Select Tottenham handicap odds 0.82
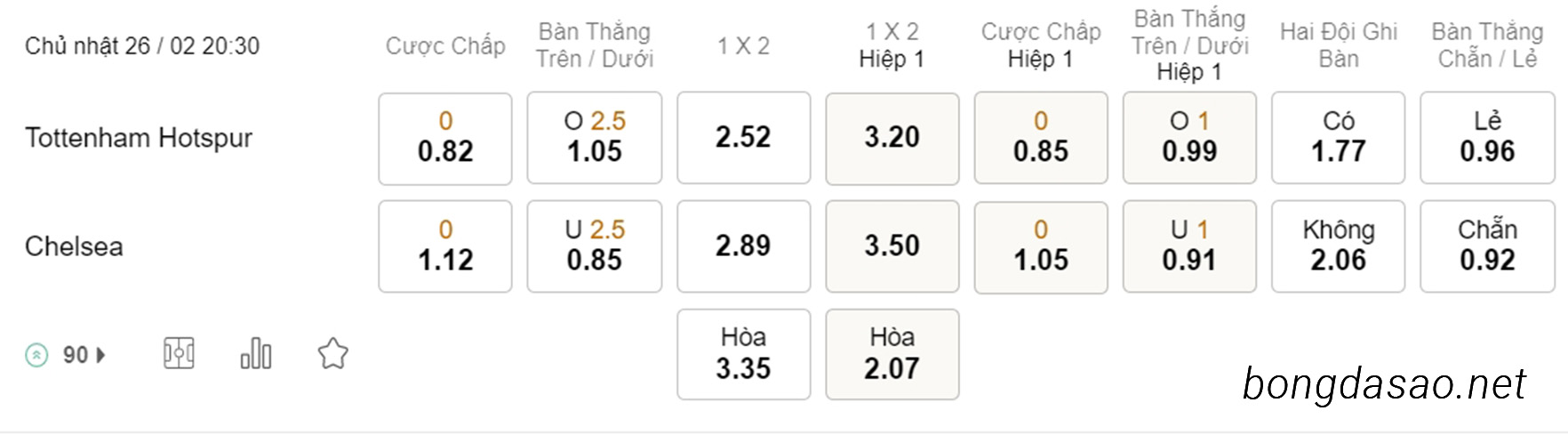The height and width of the screenshot is (443, 1568). click(445, 138)
